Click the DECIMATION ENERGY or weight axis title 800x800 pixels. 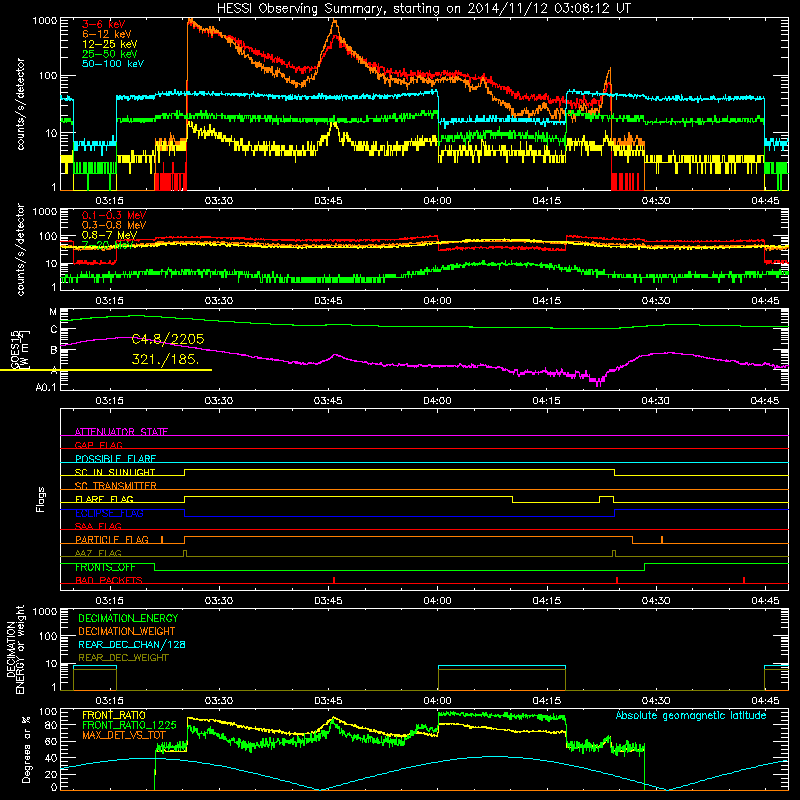[x=15, y=649]
